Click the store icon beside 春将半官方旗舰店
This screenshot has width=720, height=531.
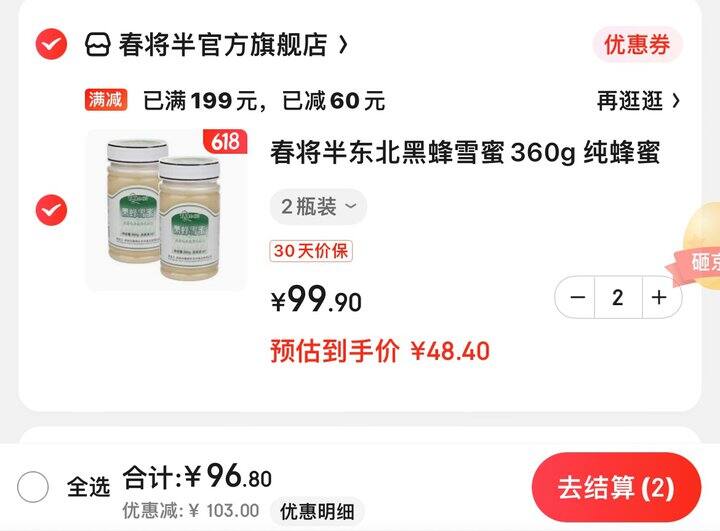tap(97, 45)
